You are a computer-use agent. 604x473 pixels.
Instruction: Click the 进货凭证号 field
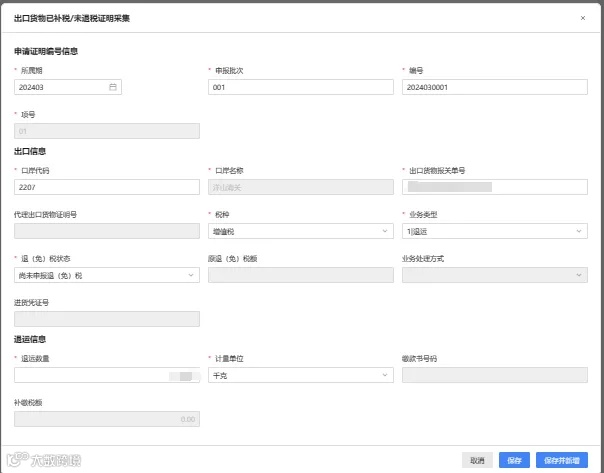click(x=107, y=319)
